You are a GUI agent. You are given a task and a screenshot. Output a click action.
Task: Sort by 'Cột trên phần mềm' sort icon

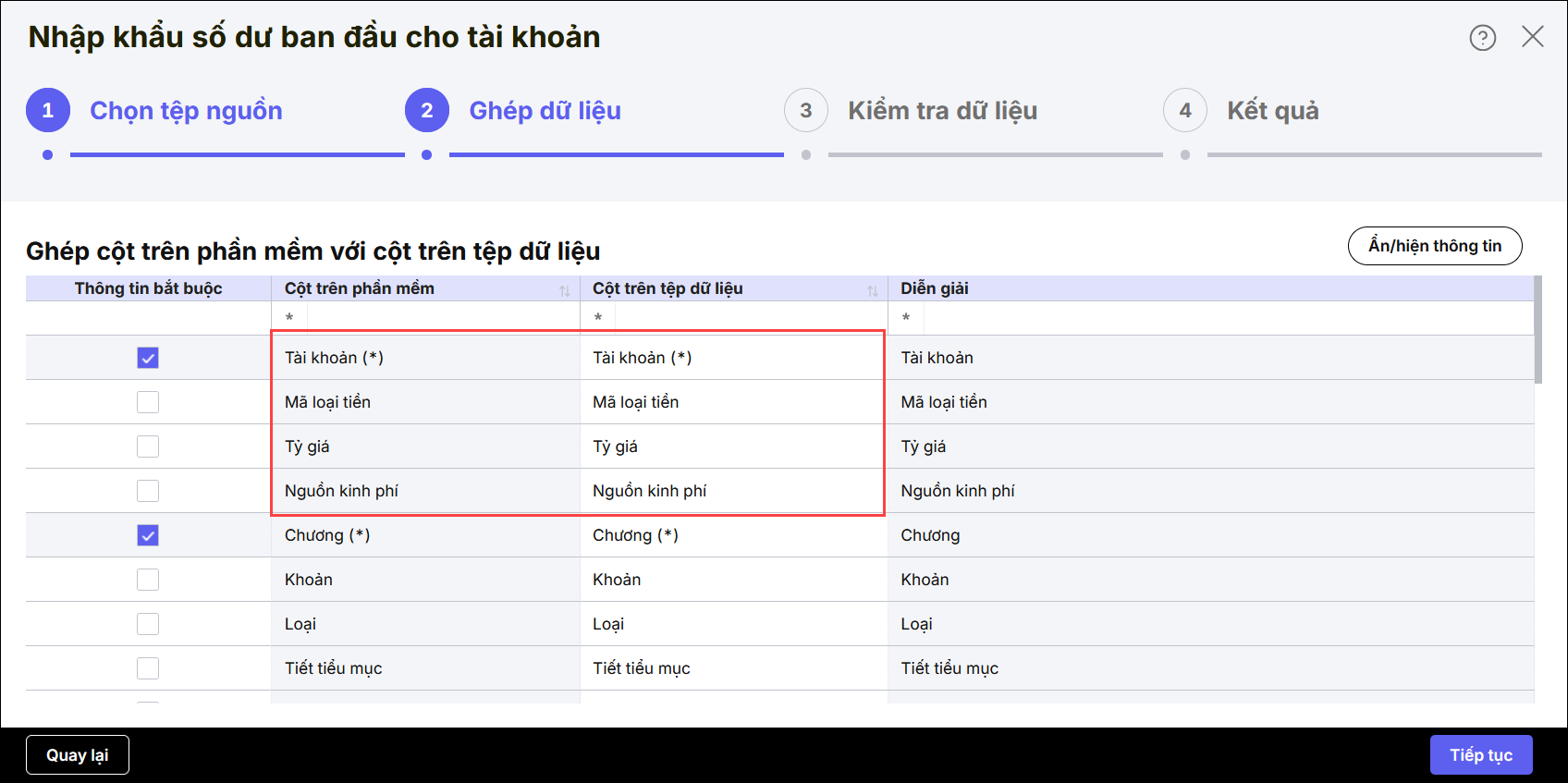click(565, 290)
